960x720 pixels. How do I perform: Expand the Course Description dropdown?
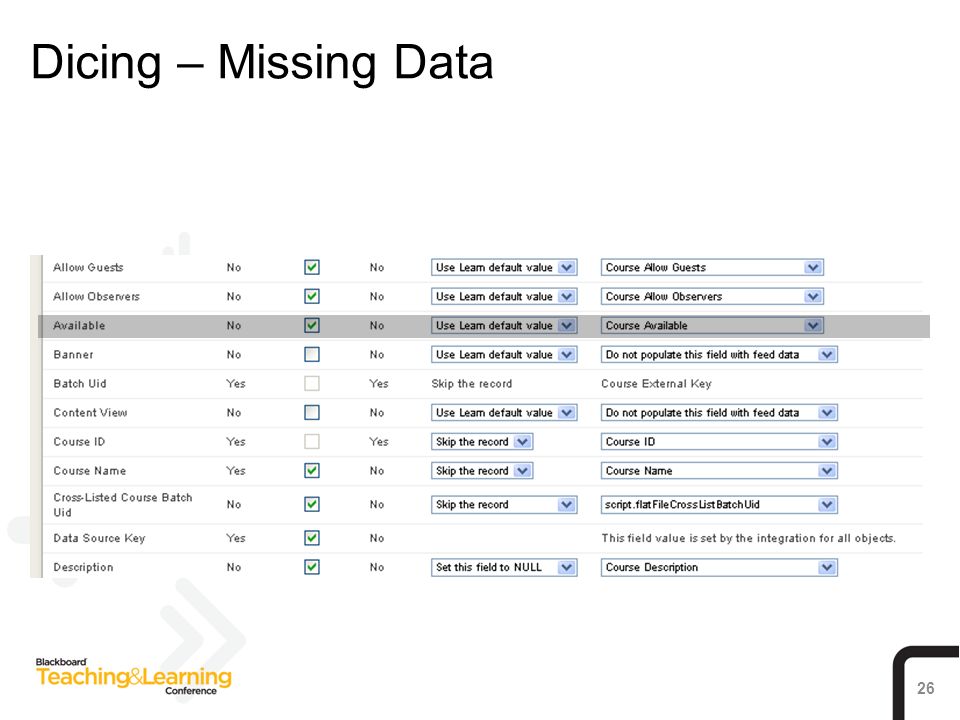click(719, 568)
